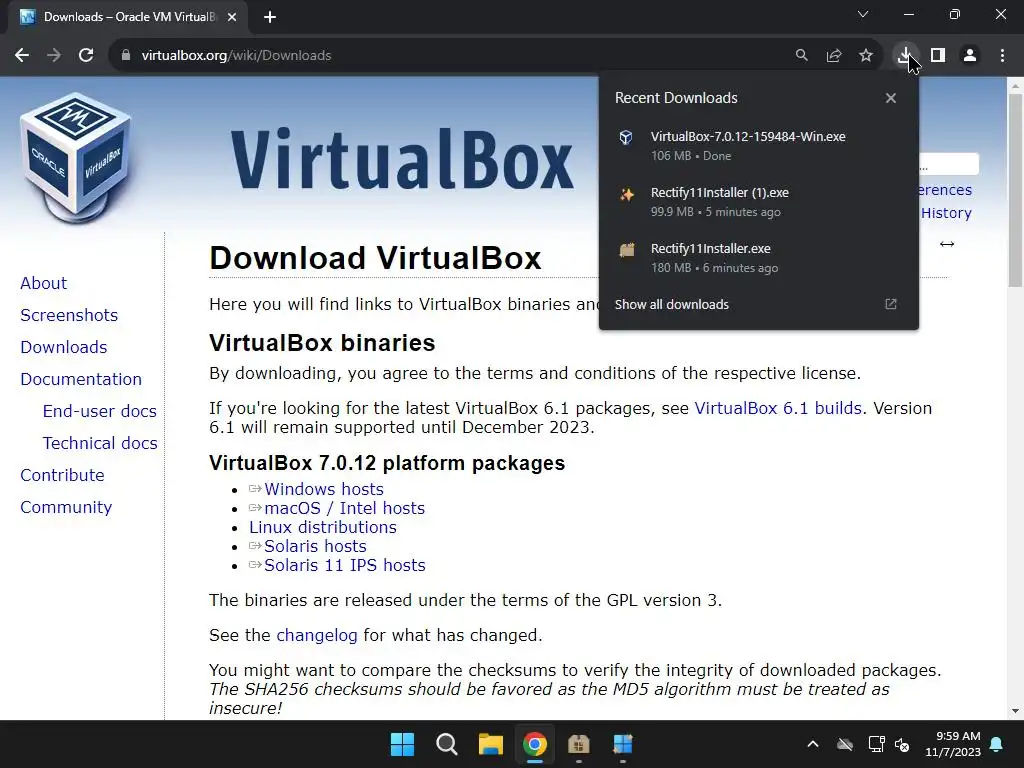Screen dimensions: 1024x768
Task: Open the About sidebar link
Action: point(44,283)
